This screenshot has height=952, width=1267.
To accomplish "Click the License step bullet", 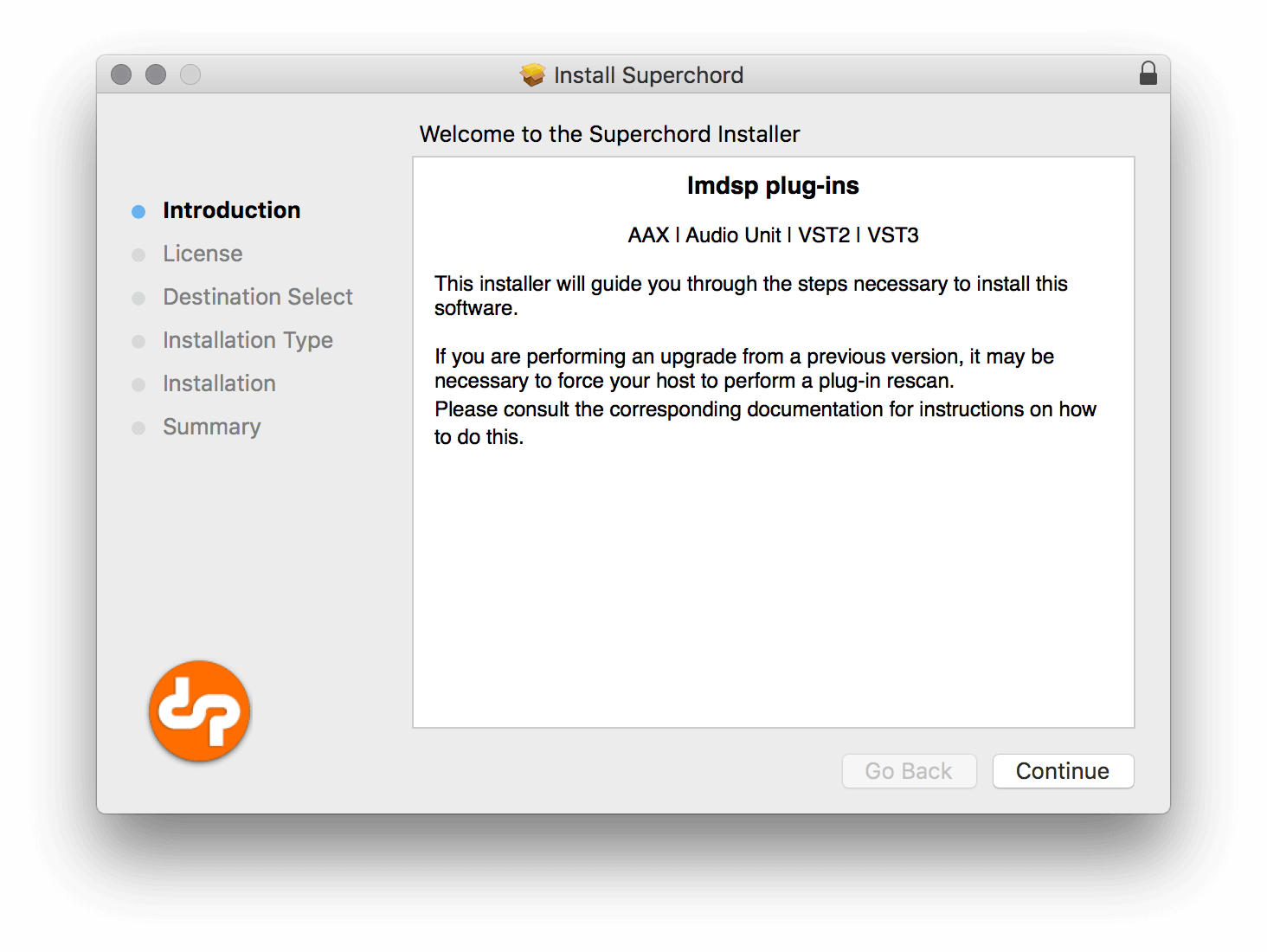I will [x=138, y=254].
